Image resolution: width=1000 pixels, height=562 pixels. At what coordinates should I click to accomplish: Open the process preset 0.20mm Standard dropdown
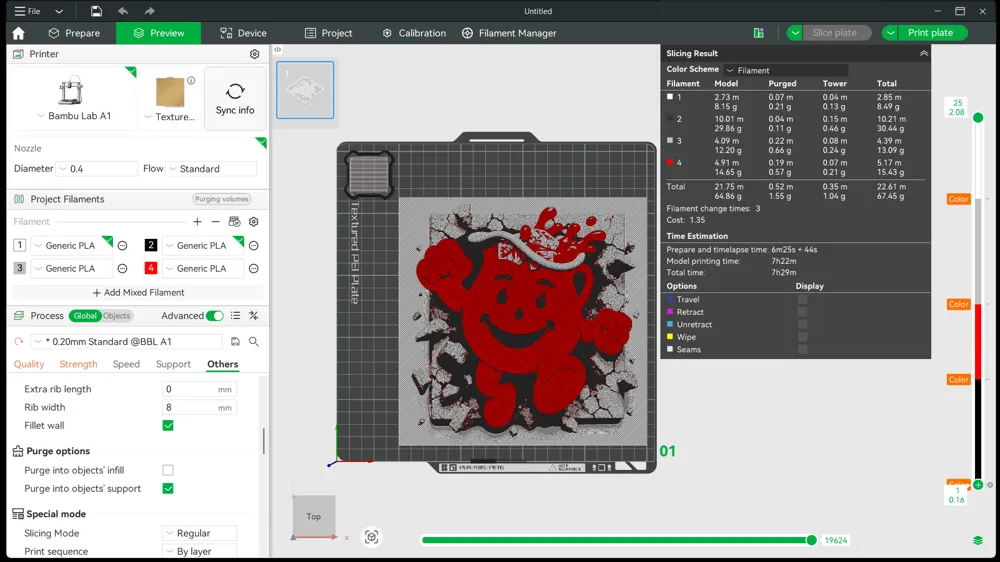pos(126,341)
